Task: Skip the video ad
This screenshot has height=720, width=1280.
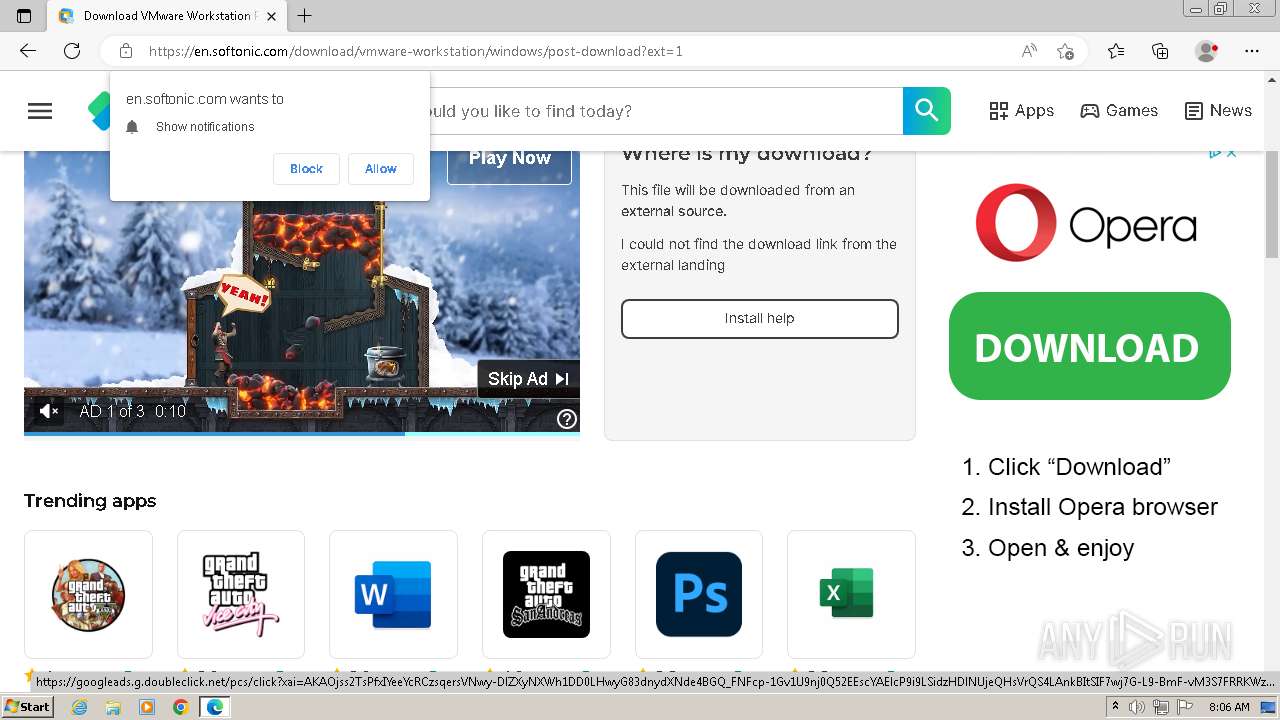Action: (x=528, y=379)
